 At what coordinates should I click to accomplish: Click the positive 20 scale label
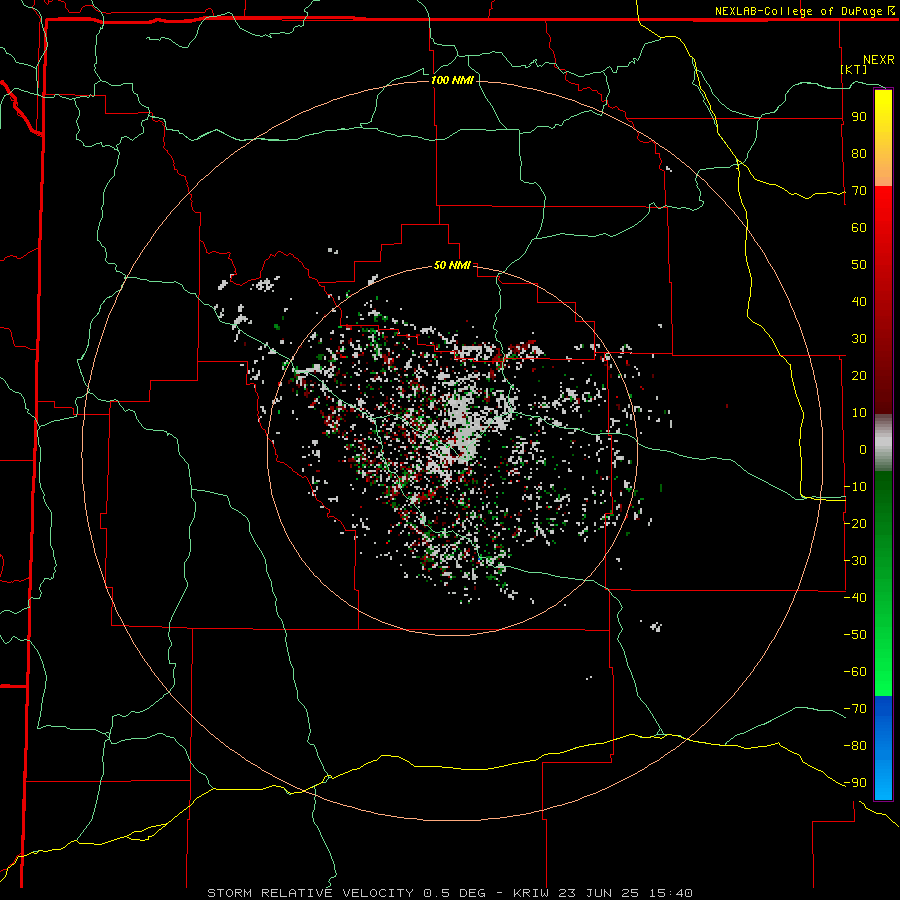[859, 376]
